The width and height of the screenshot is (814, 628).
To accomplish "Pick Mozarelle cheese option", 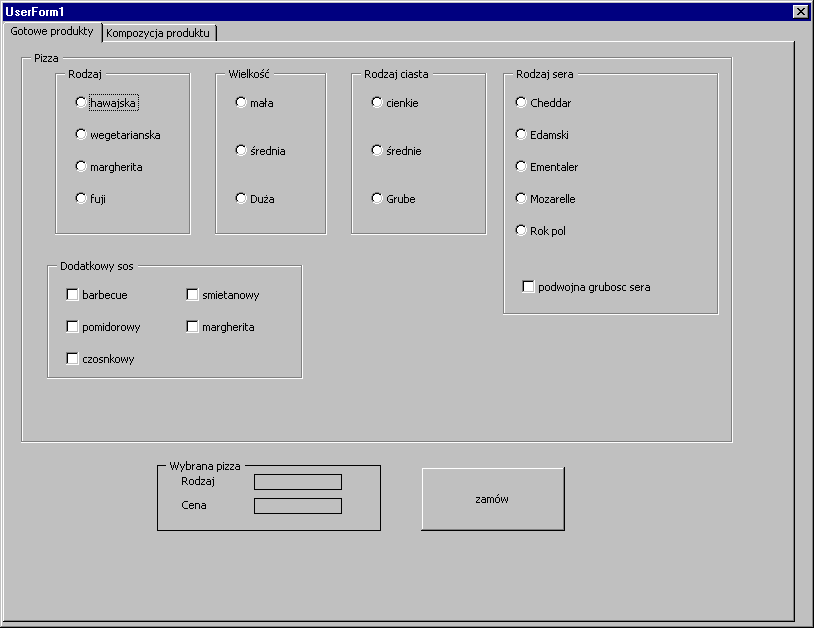I will tap(521, 198).
